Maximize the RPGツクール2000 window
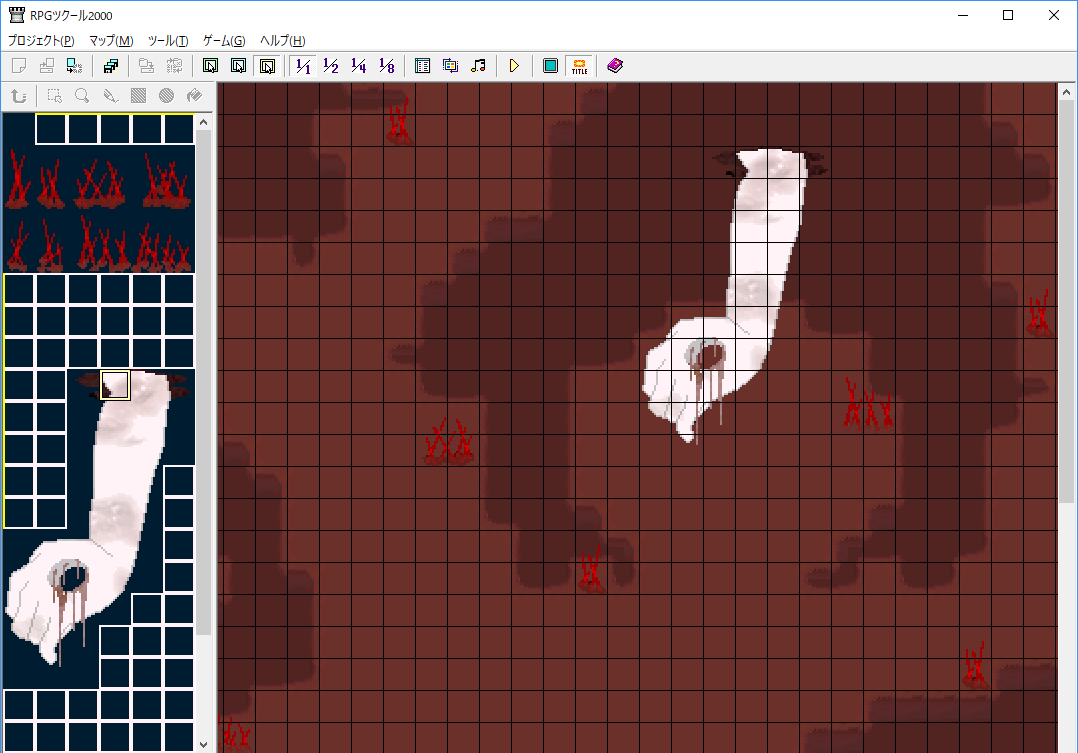 [1008, 15]
